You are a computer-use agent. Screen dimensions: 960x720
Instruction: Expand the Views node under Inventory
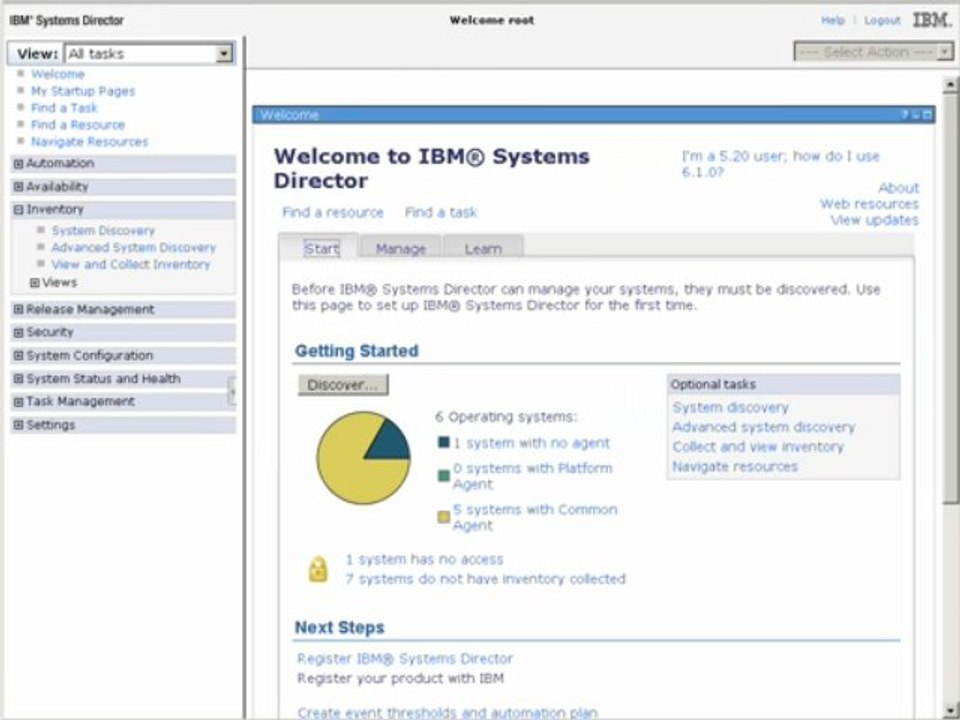[x=35, y=283]
